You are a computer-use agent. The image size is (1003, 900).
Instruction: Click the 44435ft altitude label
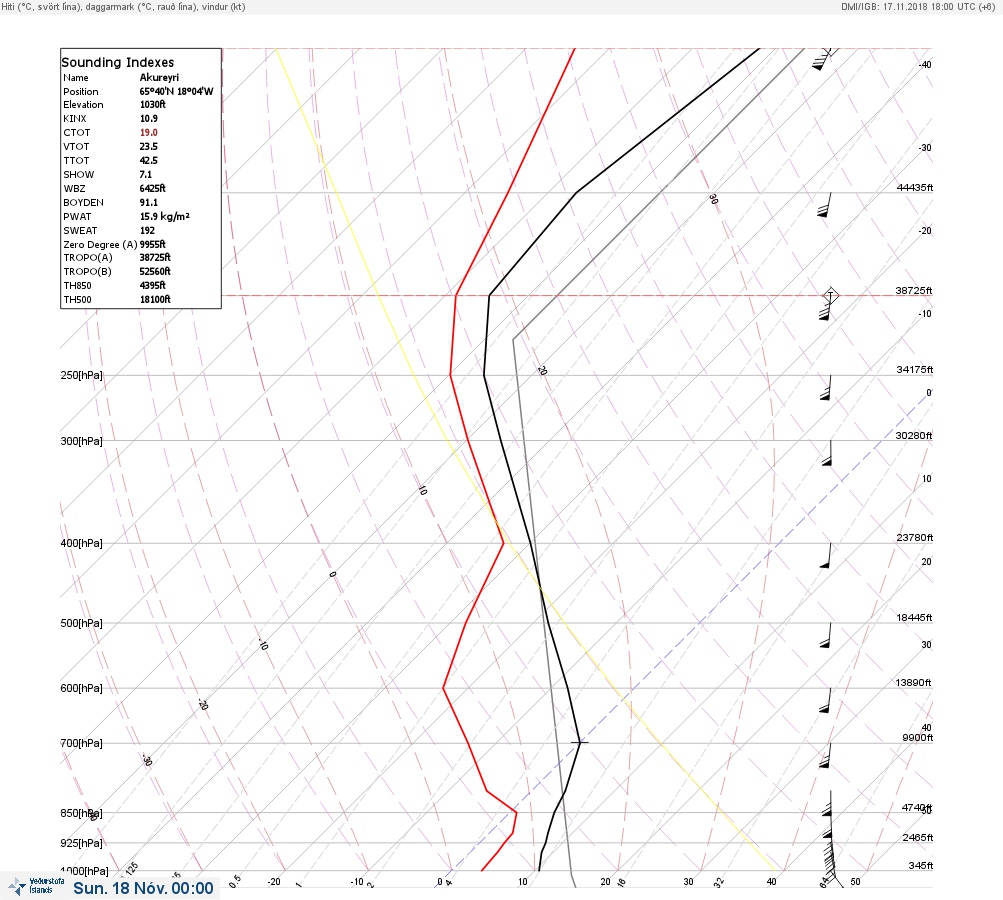coord(915,187)
